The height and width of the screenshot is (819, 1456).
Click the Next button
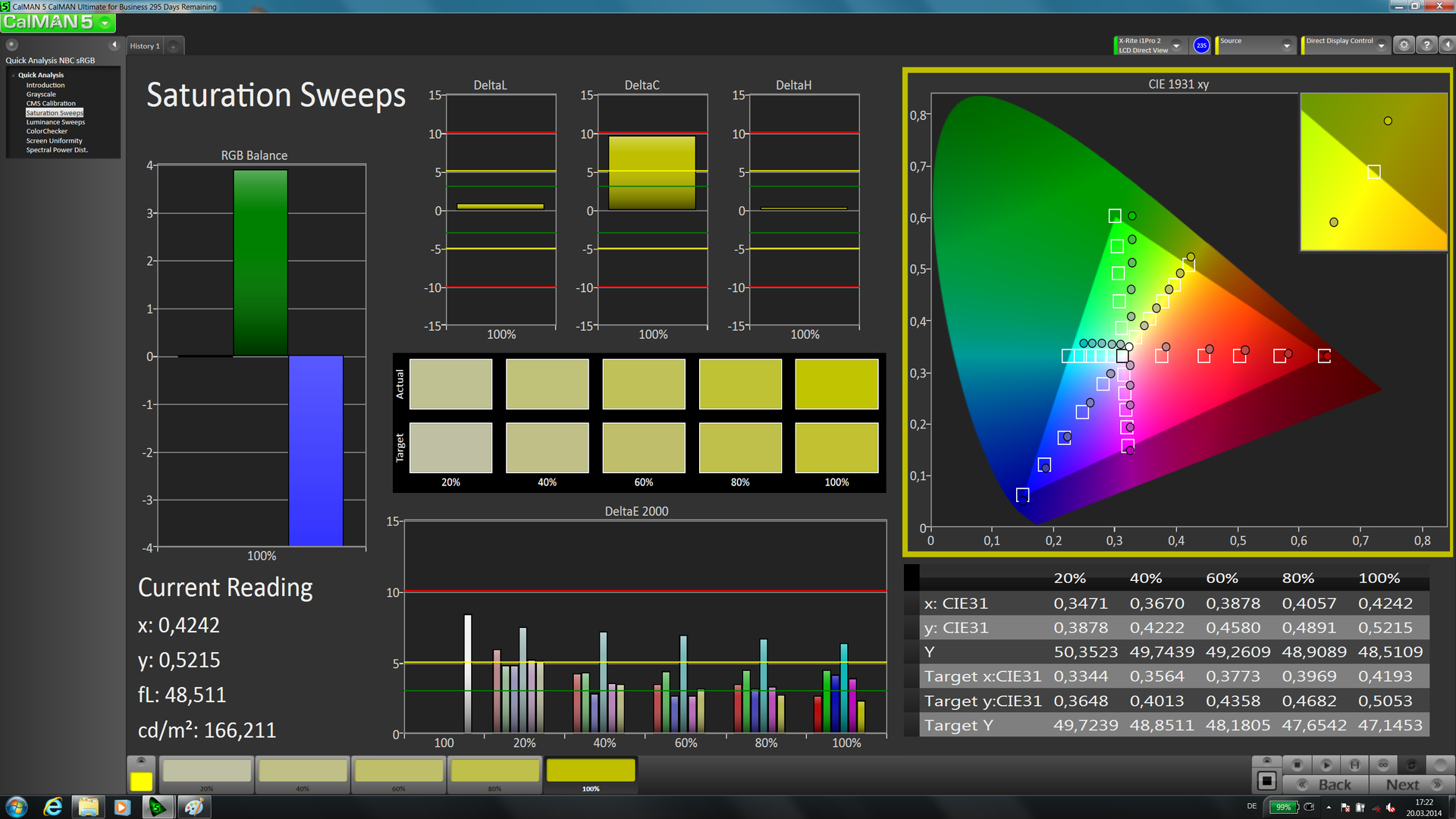pyautogui.click(x=1403, y=785)
